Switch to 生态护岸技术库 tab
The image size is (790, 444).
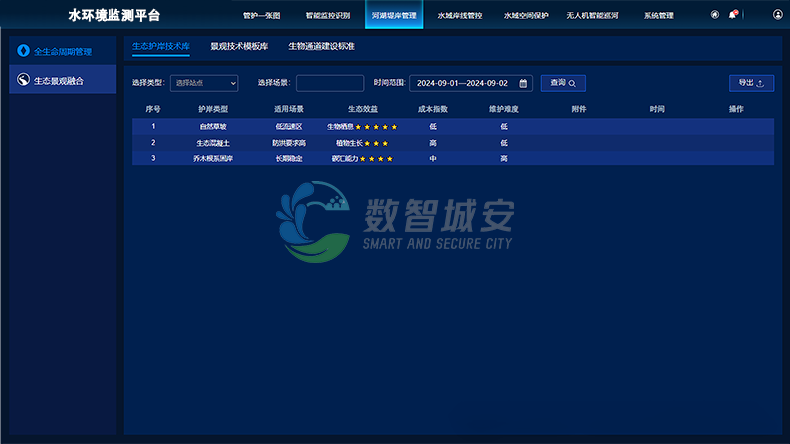[161, 46]
